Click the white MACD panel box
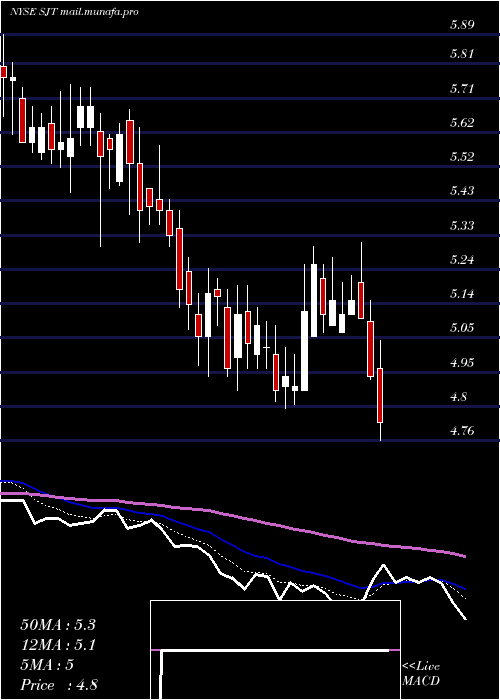 [x=275, y=650]
